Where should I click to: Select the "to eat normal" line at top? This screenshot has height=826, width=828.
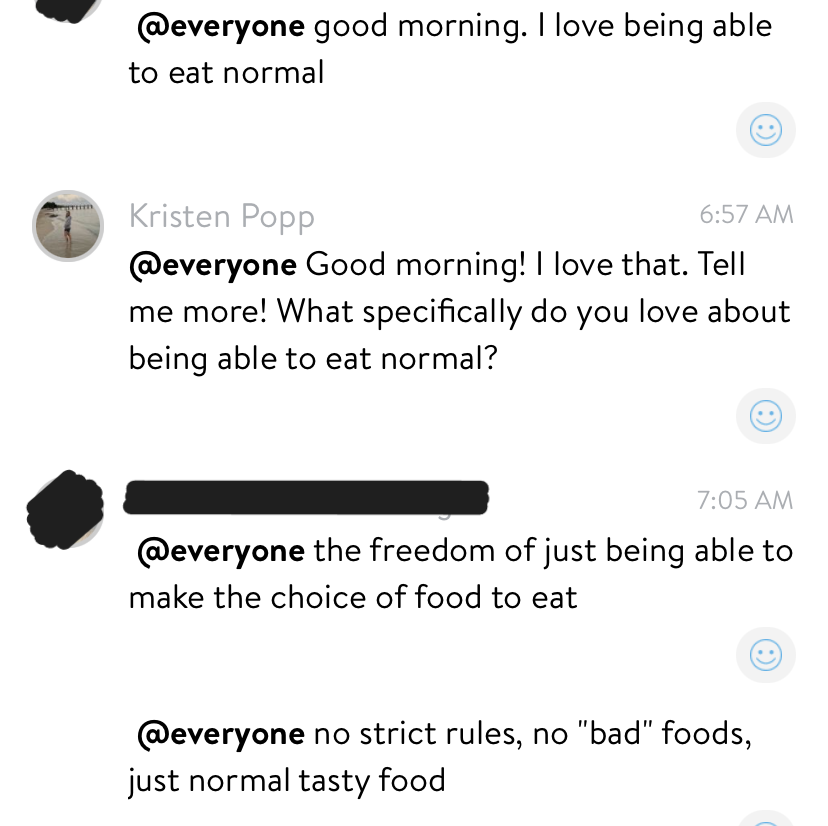(226, 73)
